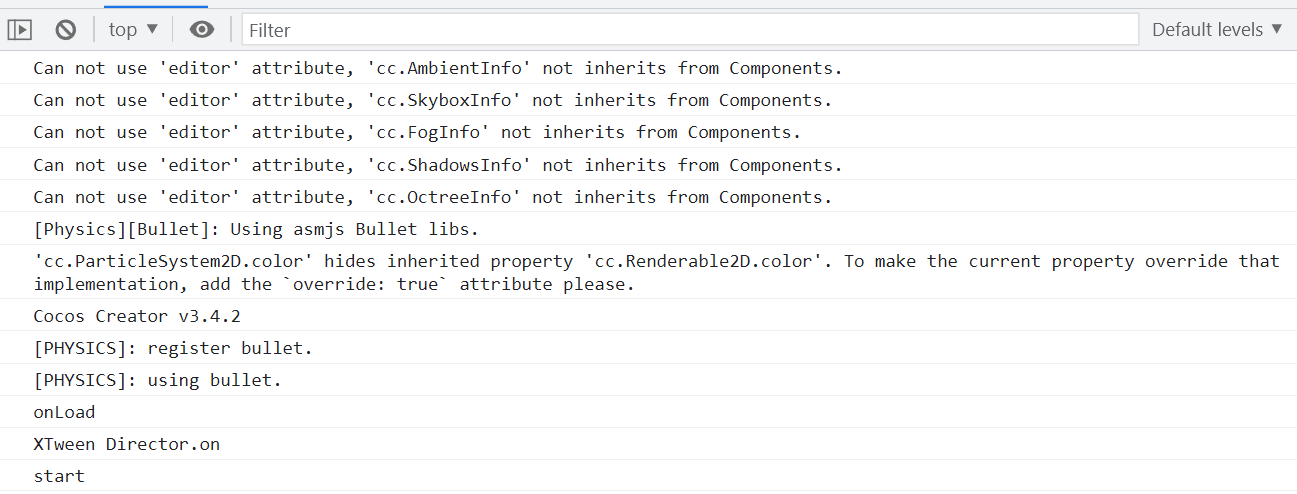The width and height of the screenshot is (1297, 494).
Task: Focus the console Filter input field
Action: pyautogui.click(x=690, y=30)
